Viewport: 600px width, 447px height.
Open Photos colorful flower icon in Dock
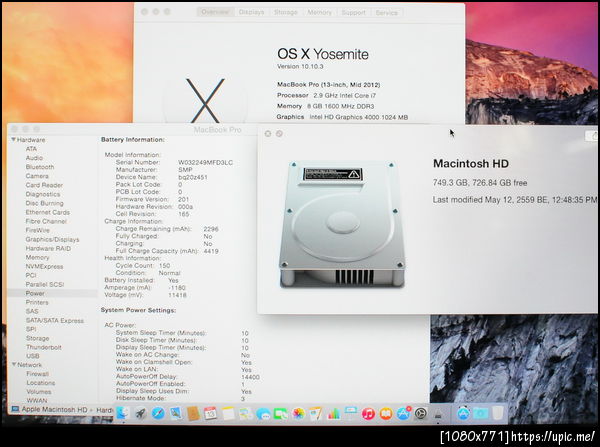pos(298,413)
